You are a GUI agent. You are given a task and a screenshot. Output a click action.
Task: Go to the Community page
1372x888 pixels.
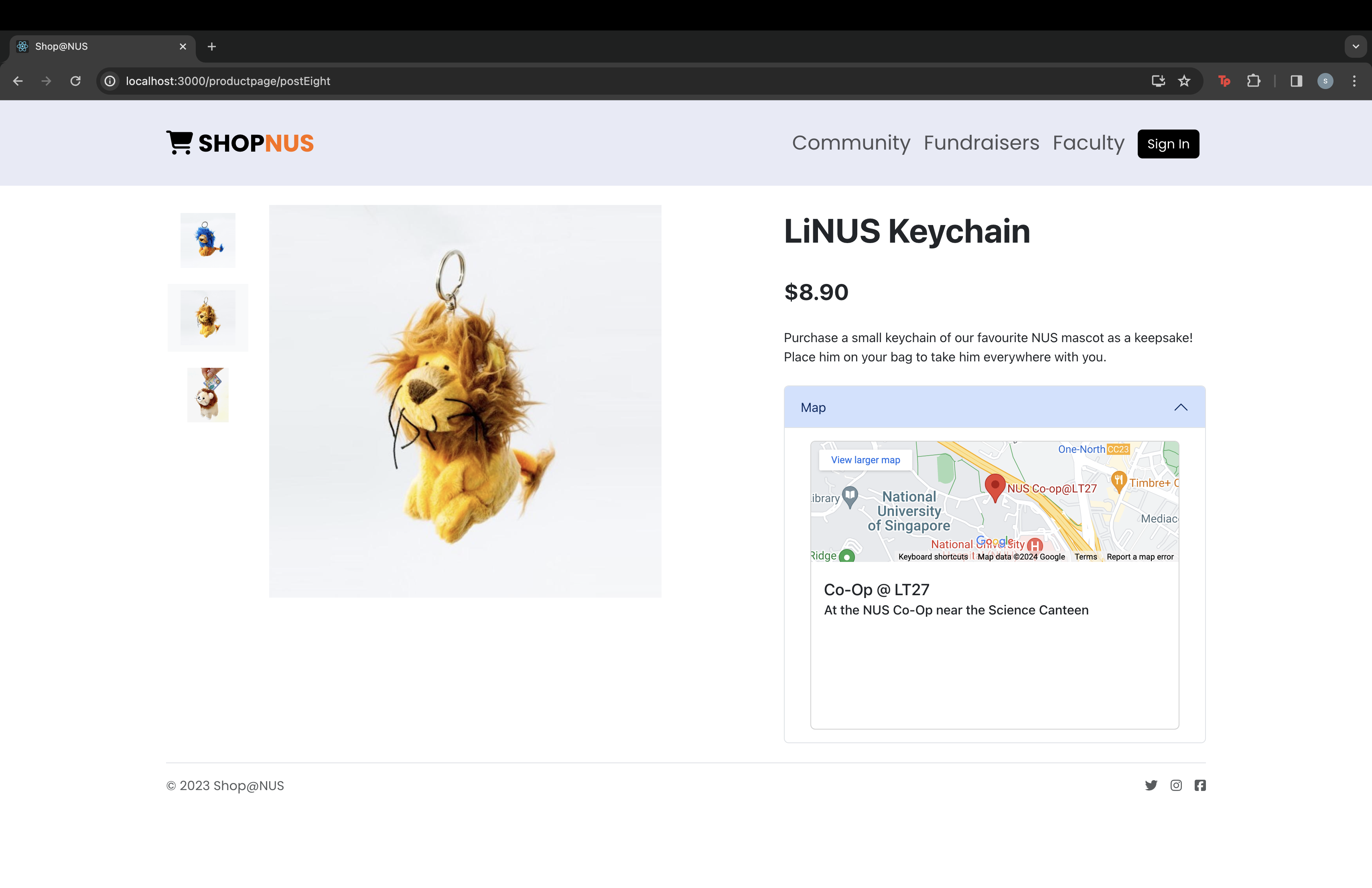point(851,143)
